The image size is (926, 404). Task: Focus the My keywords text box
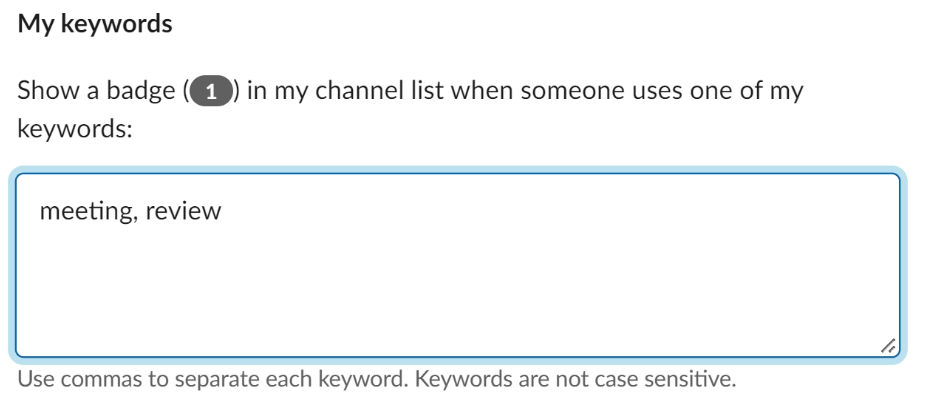click(x=460, y=265)
